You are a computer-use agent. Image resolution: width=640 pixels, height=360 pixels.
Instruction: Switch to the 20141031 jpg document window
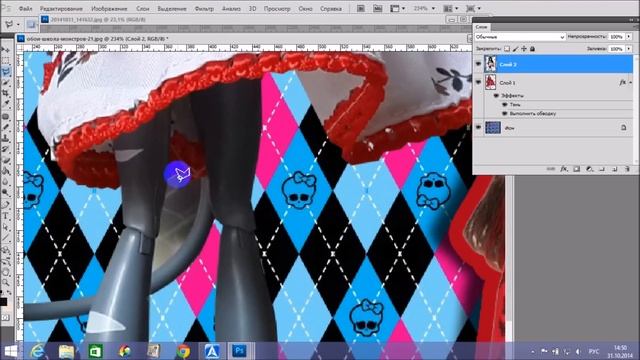98,19
